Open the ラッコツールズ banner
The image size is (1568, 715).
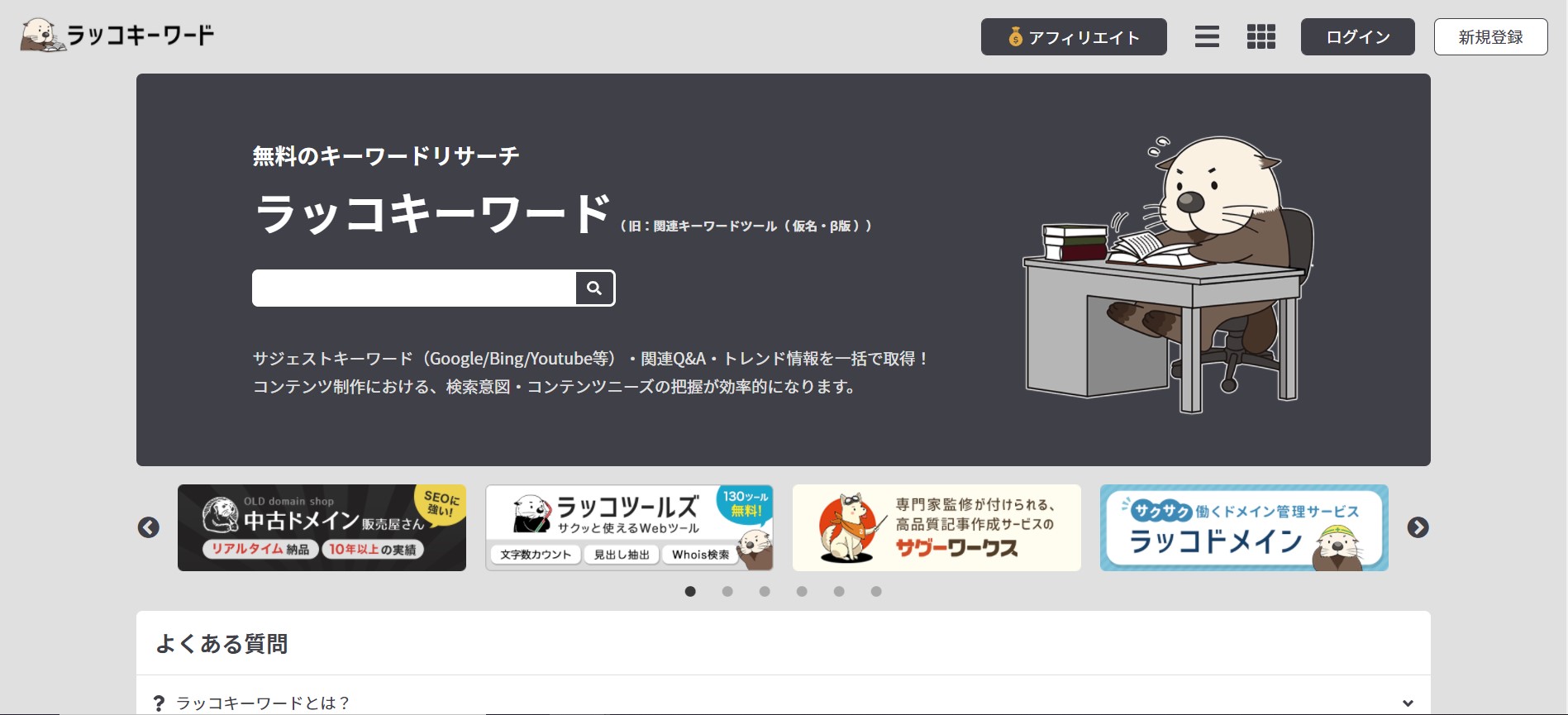pyautogui.click(x=629, y=527)
